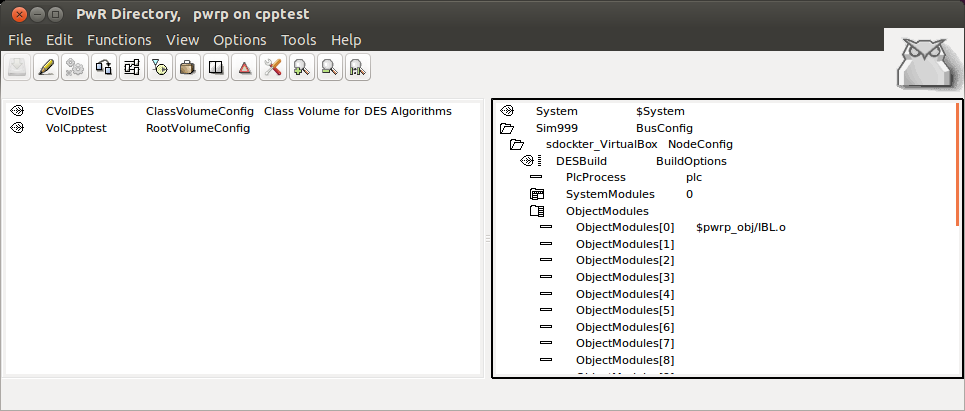
Task: Click the ObjectModules[8] attribute icon
Action: click(546, 360)
